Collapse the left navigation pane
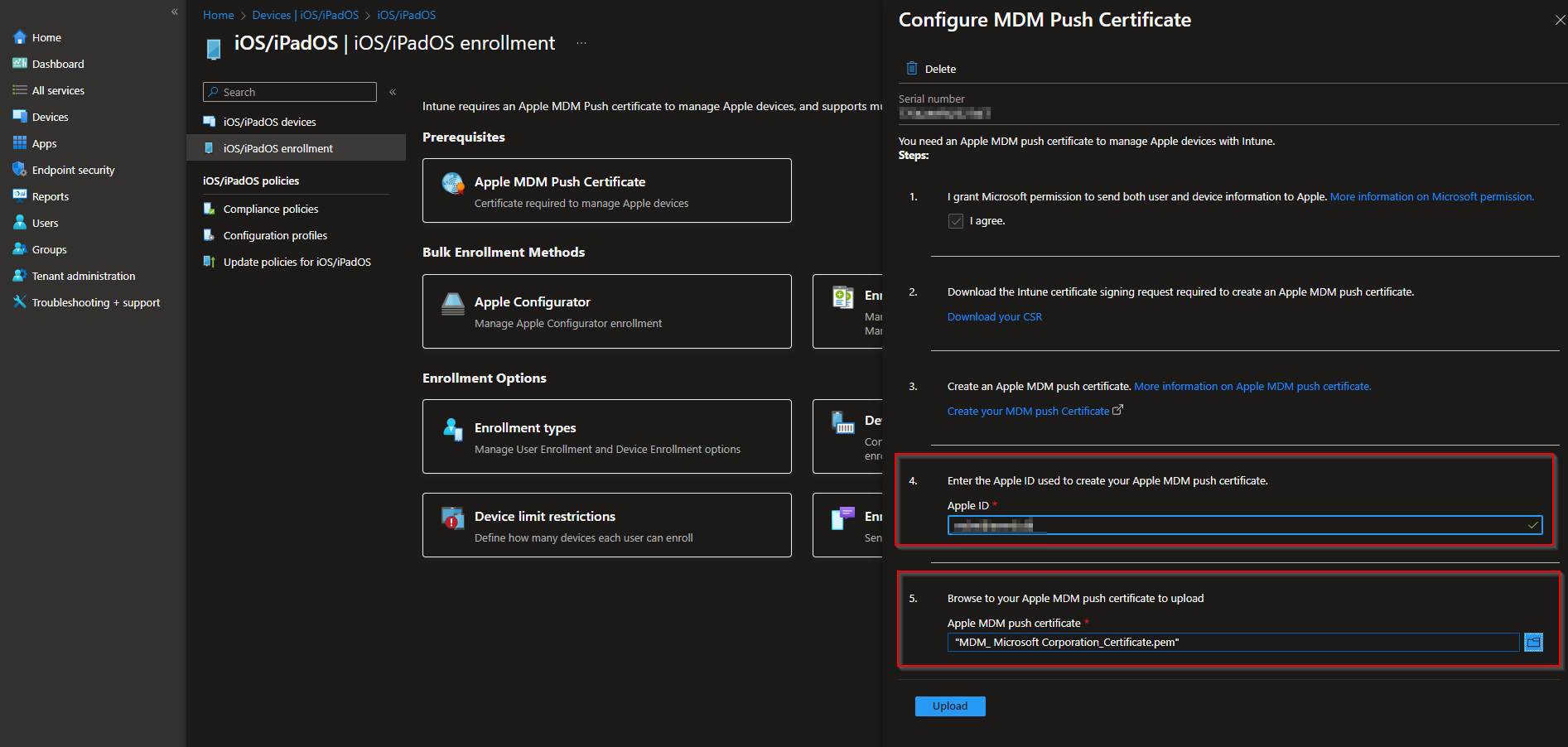Image resolution: width=1568 pixels, height=747 pixels. pos(174,12)
